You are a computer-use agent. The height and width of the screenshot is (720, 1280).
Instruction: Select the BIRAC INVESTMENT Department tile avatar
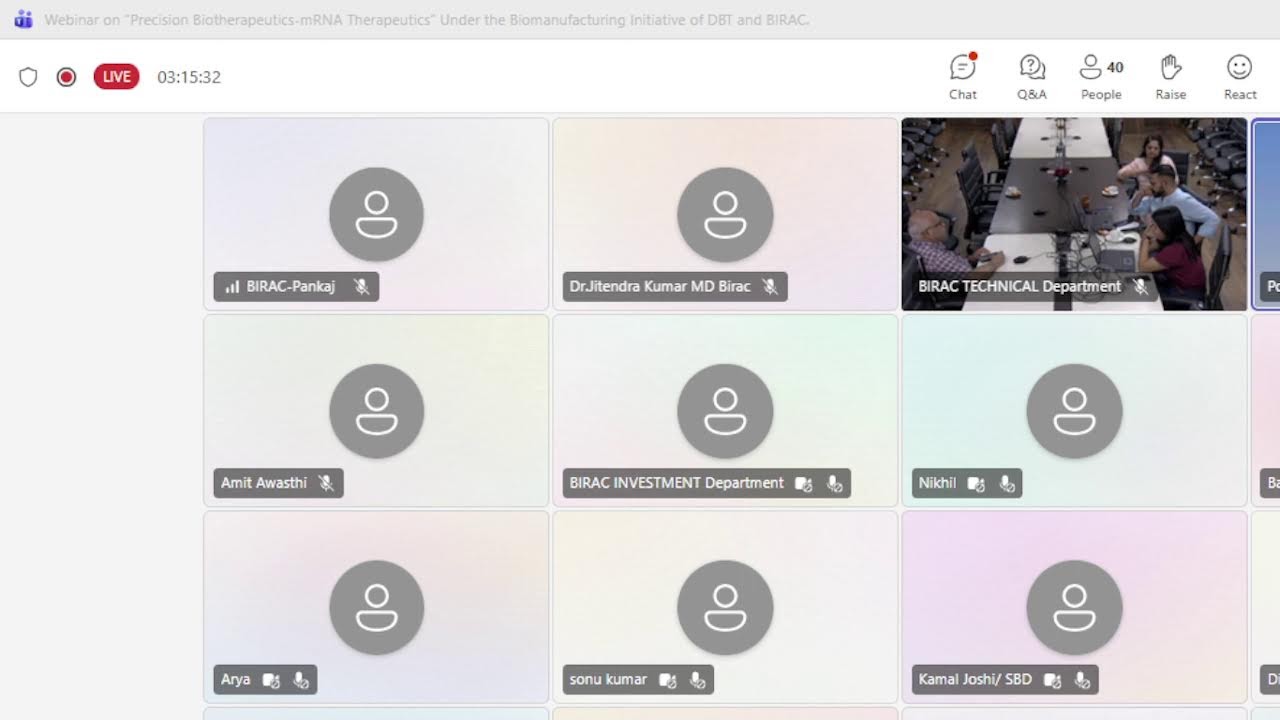pyautogui.click(x=725, y=411)
